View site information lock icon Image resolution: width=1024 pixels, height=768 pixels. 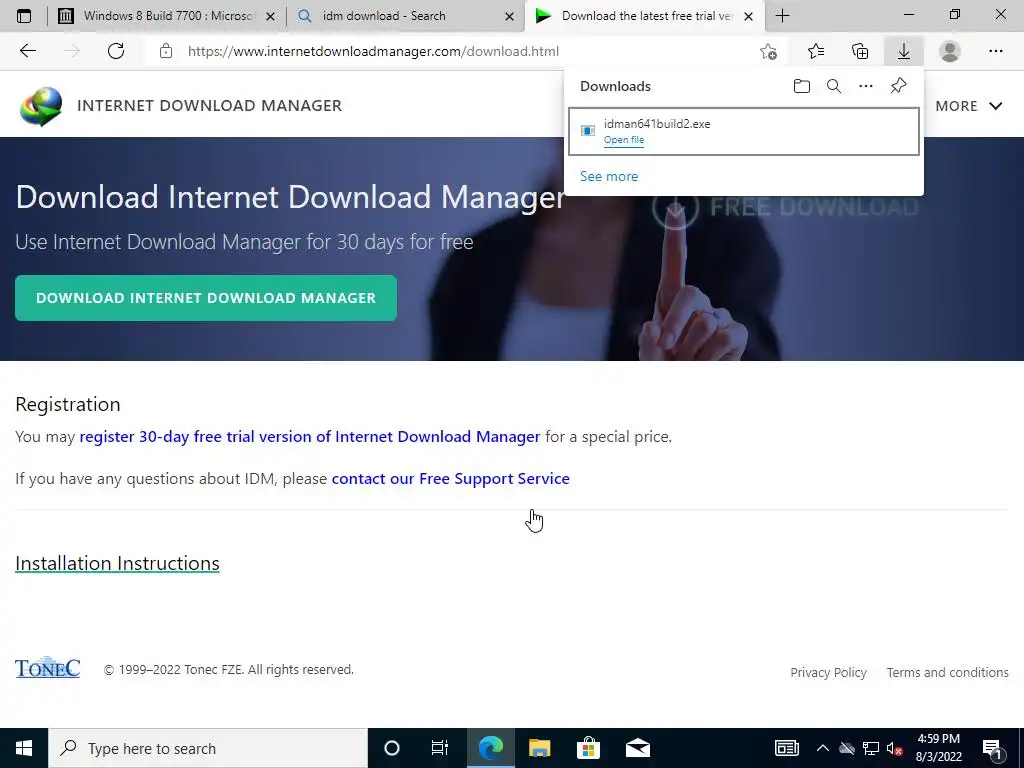pyautogui.click(x=166, y=51)
